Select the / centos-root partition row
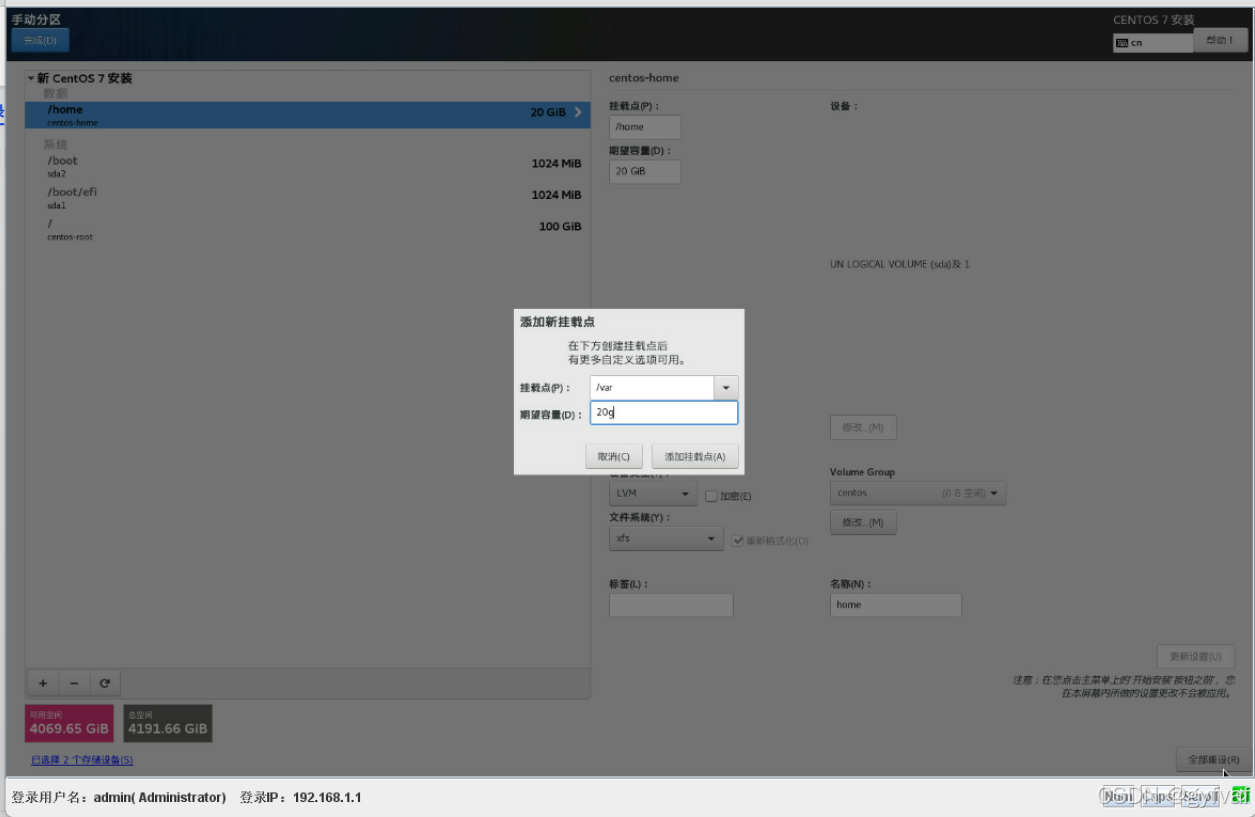1255x817 pixels. [x=307, y=229]
